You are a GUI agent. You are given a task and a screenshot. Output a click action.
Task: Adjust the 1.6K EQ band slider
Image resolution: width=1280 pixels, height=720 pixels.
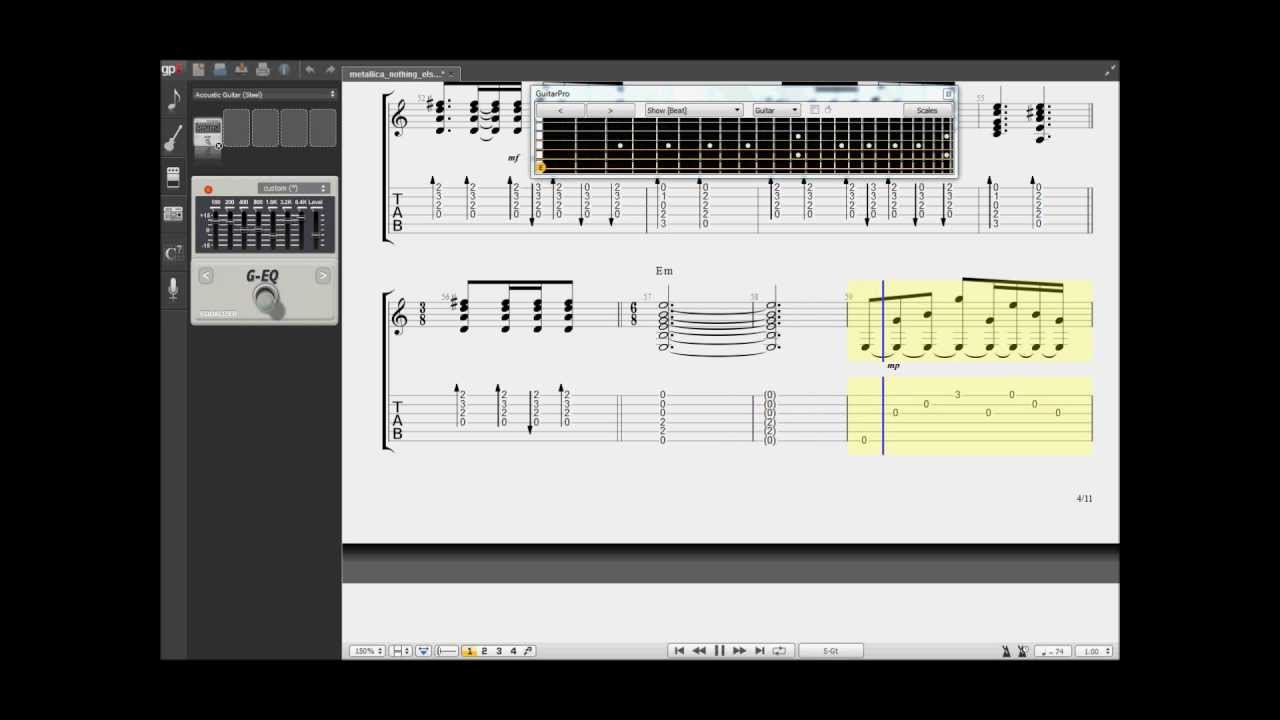pos(273,230)
